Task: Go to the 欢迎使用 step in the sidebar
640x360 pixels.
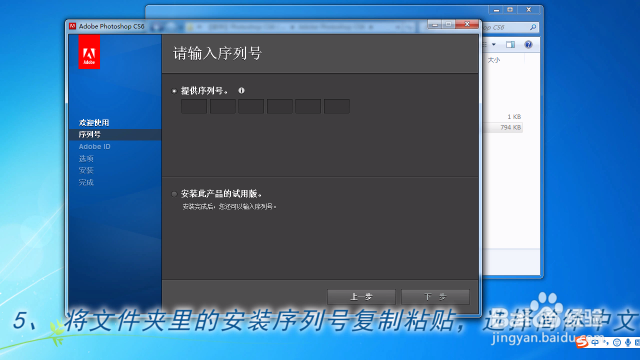Action: pyautogui.click(x=94, y=122)
